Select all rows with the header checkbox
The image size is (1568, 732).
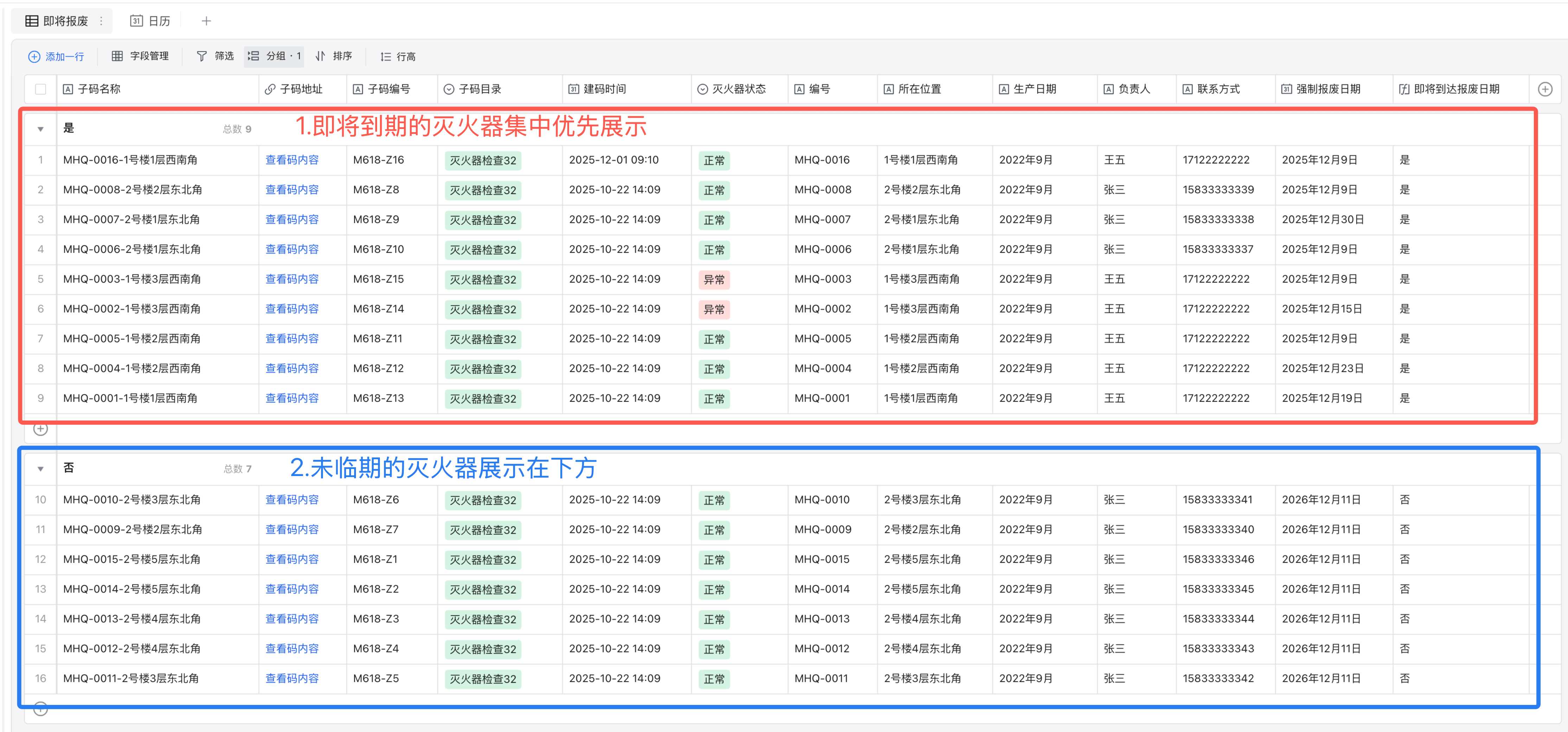[x=40, y=89]
